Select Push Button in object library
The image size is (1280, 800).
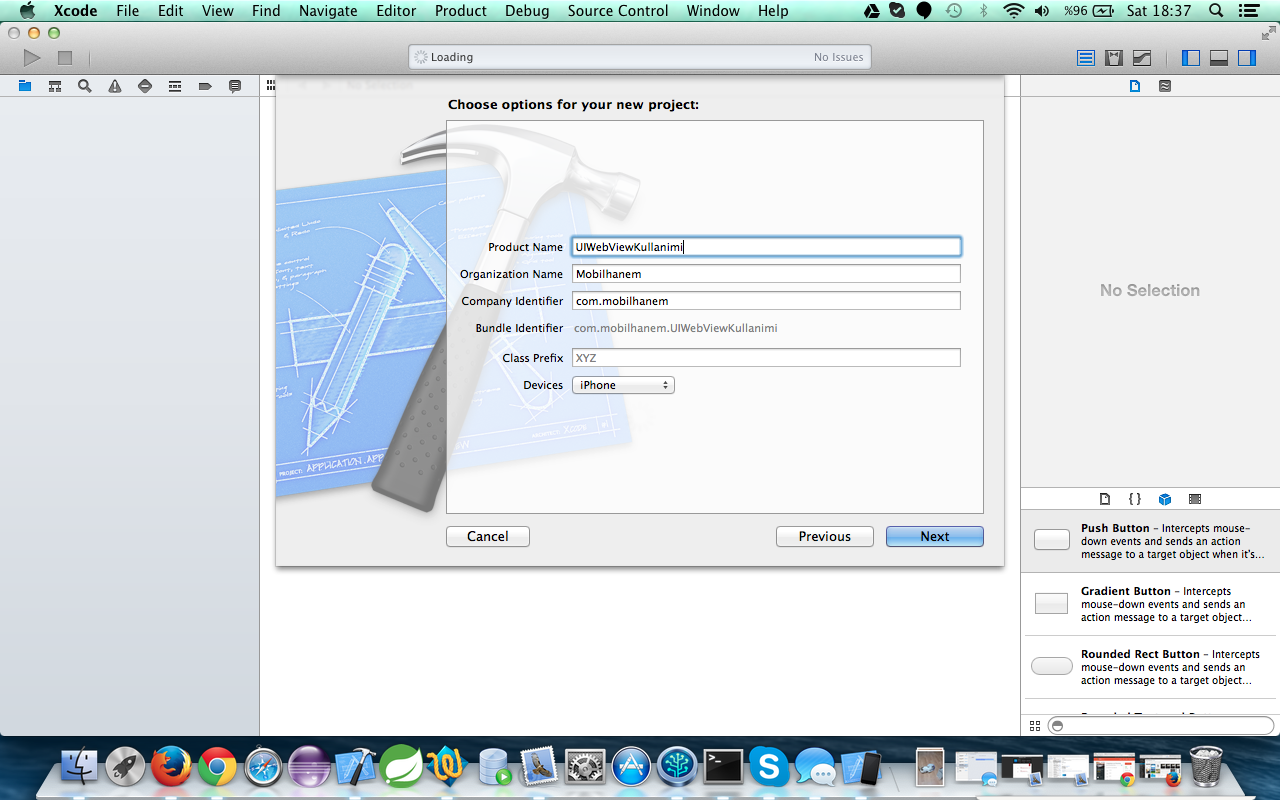coord(1148,541)
